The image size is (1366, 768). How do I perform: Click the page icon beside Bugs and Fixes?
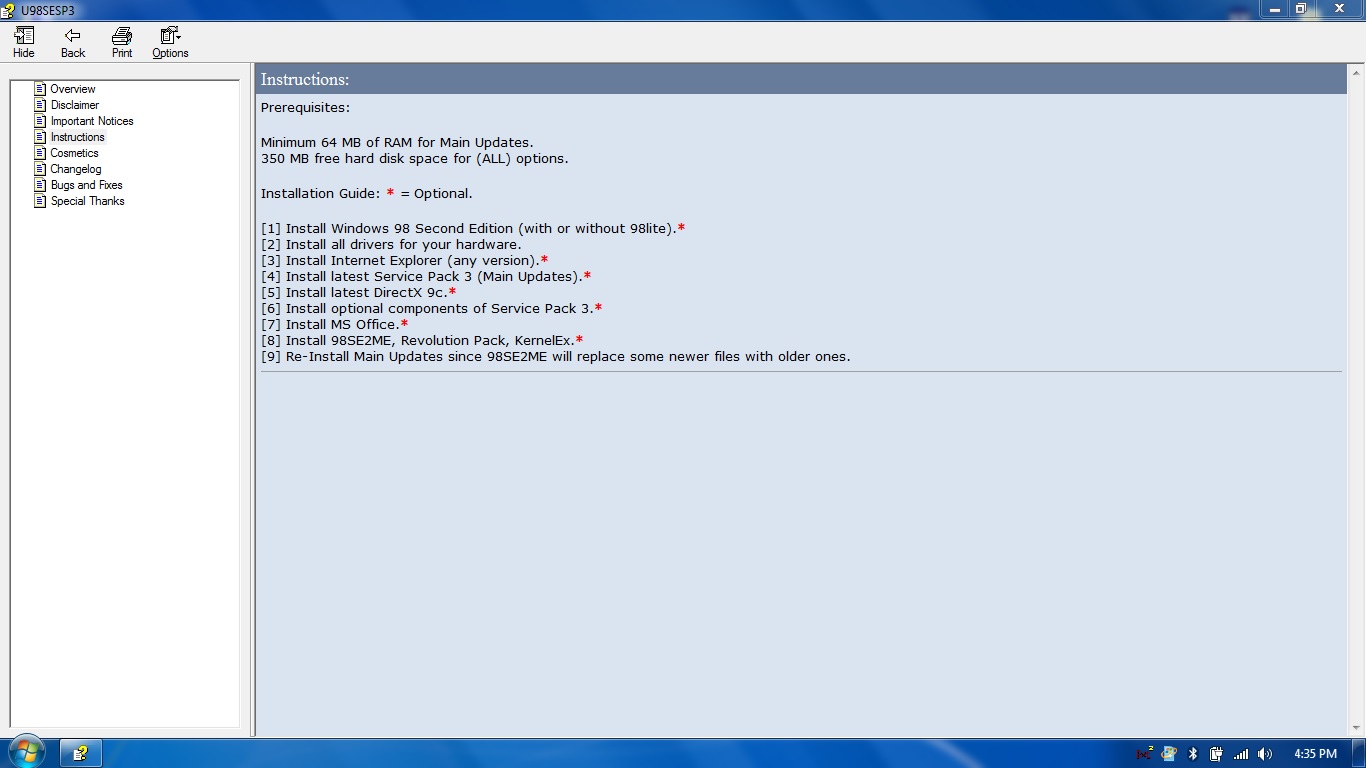click(x=40, y=185)
